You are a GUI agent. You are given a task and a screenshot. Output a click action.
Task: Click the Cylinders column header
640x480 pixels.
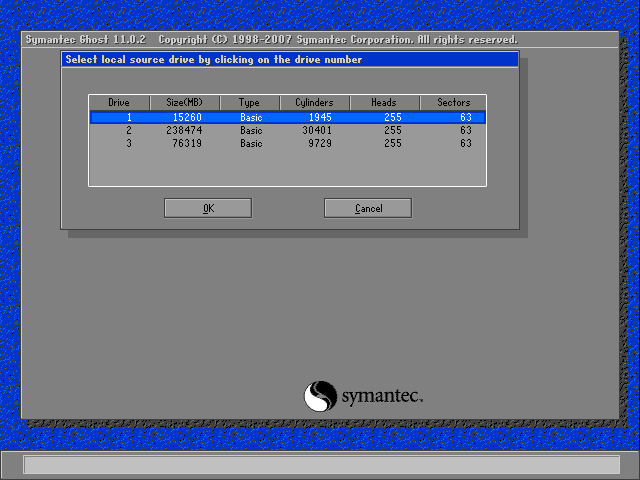[314, 102]
